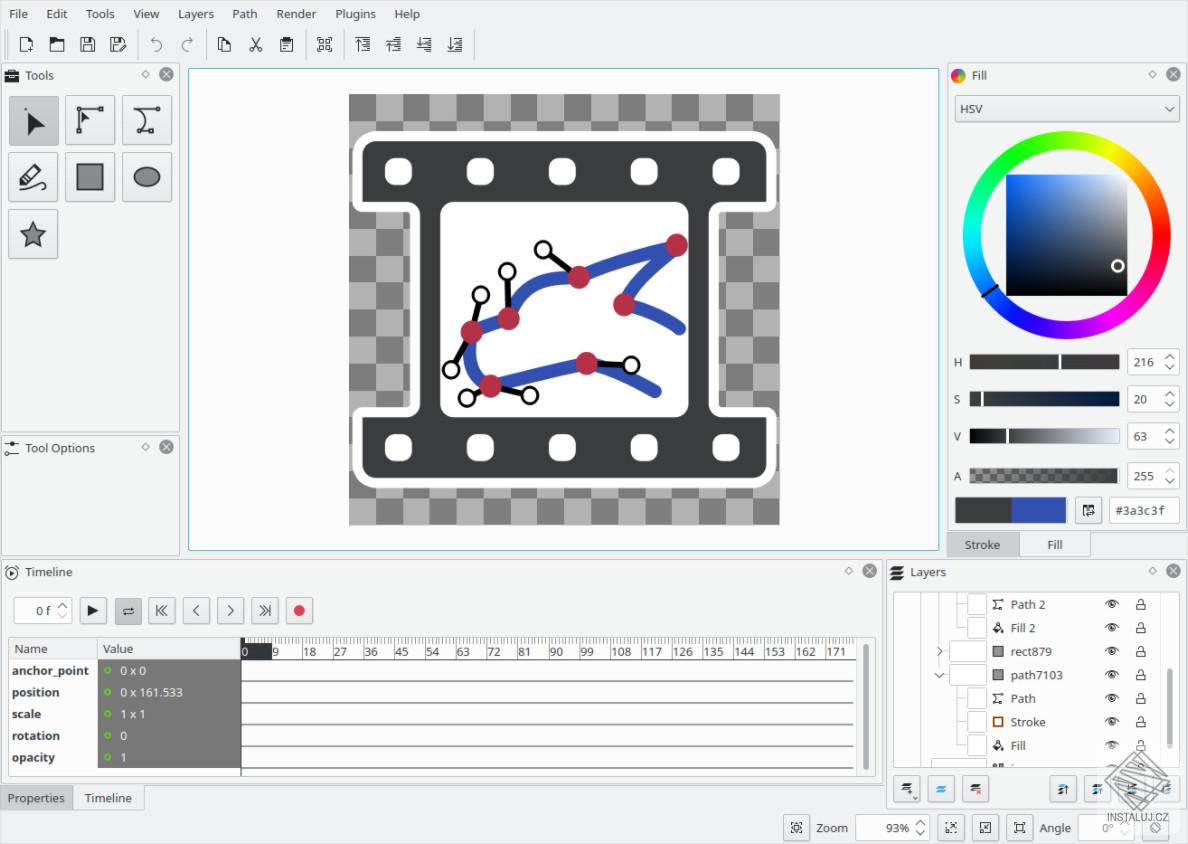The width and height of the screenshot is (1188, 844).
Task: Hide the rect879 layer with eye icon
Action: coord(1111,652)
